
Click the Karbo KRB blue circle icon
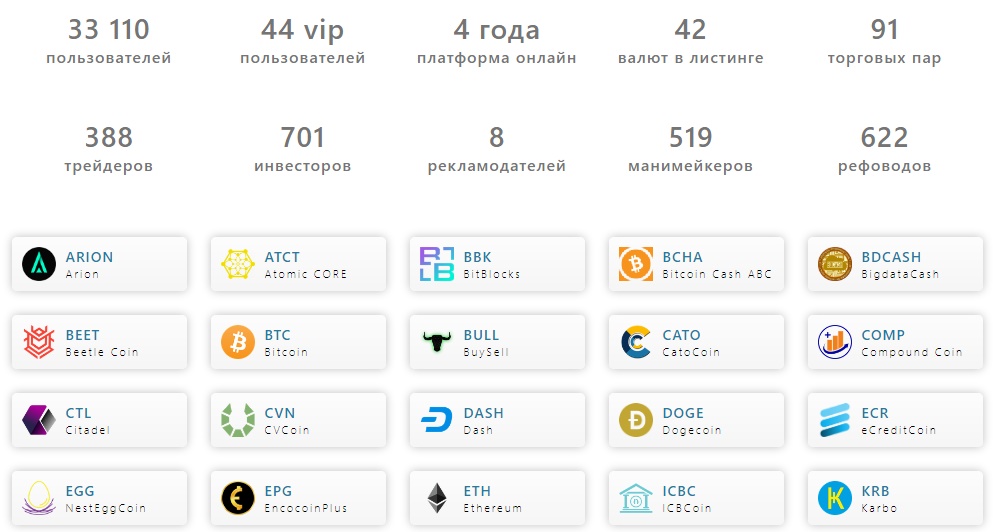click(834, 498)
